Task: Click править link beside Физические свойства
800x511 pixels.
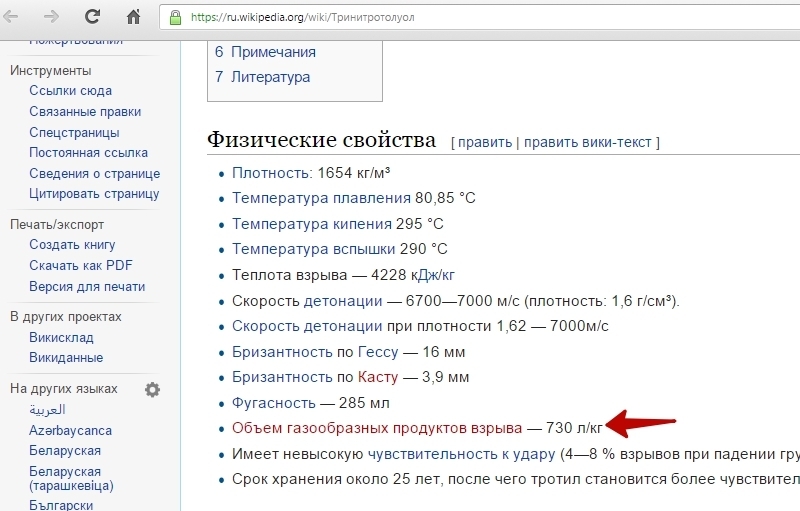Action: (485, 142)
